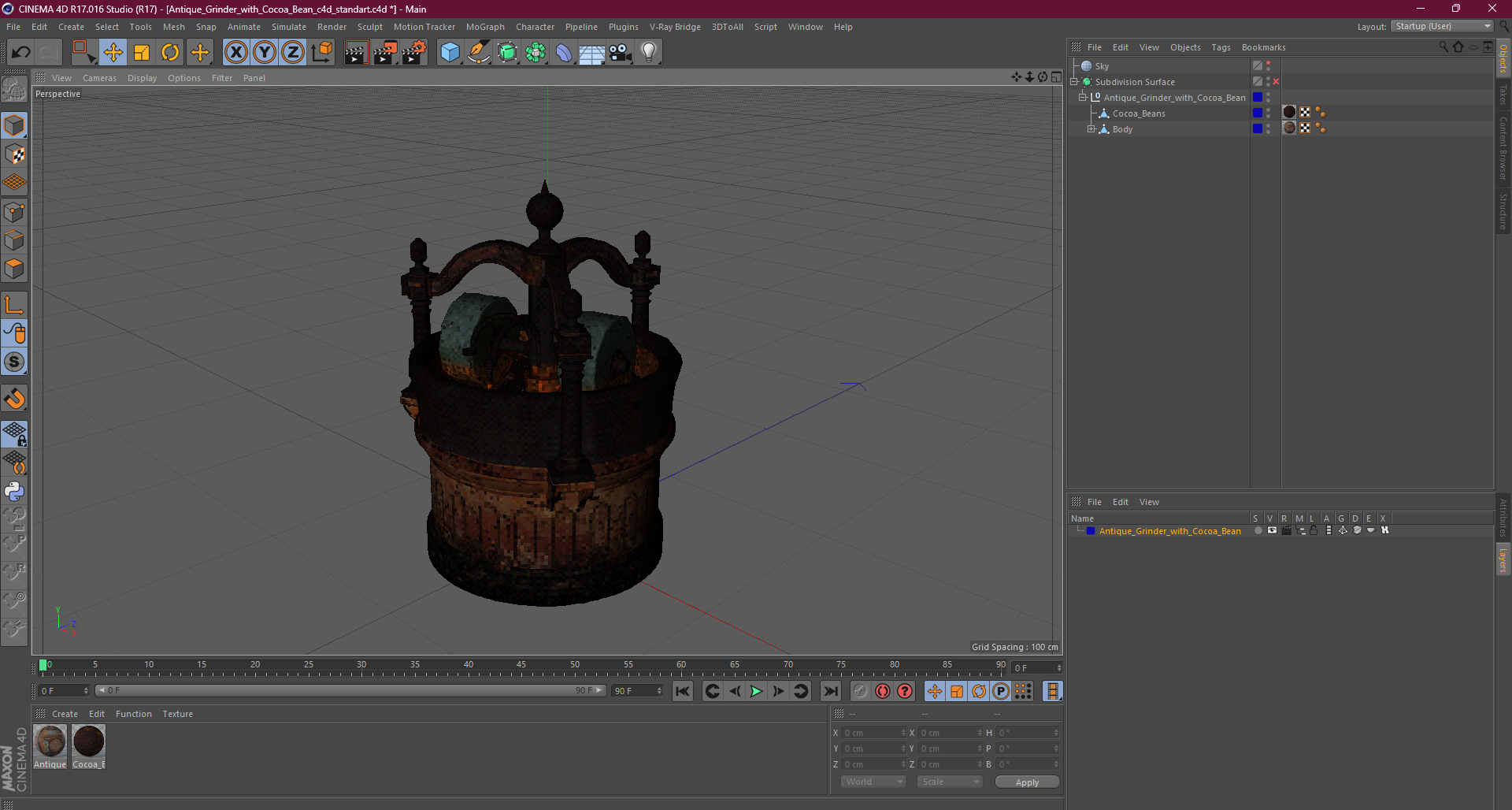Open the Layout Startup dropdown
This screenshot has height=810, width=1512.
tap(1443, 27)
